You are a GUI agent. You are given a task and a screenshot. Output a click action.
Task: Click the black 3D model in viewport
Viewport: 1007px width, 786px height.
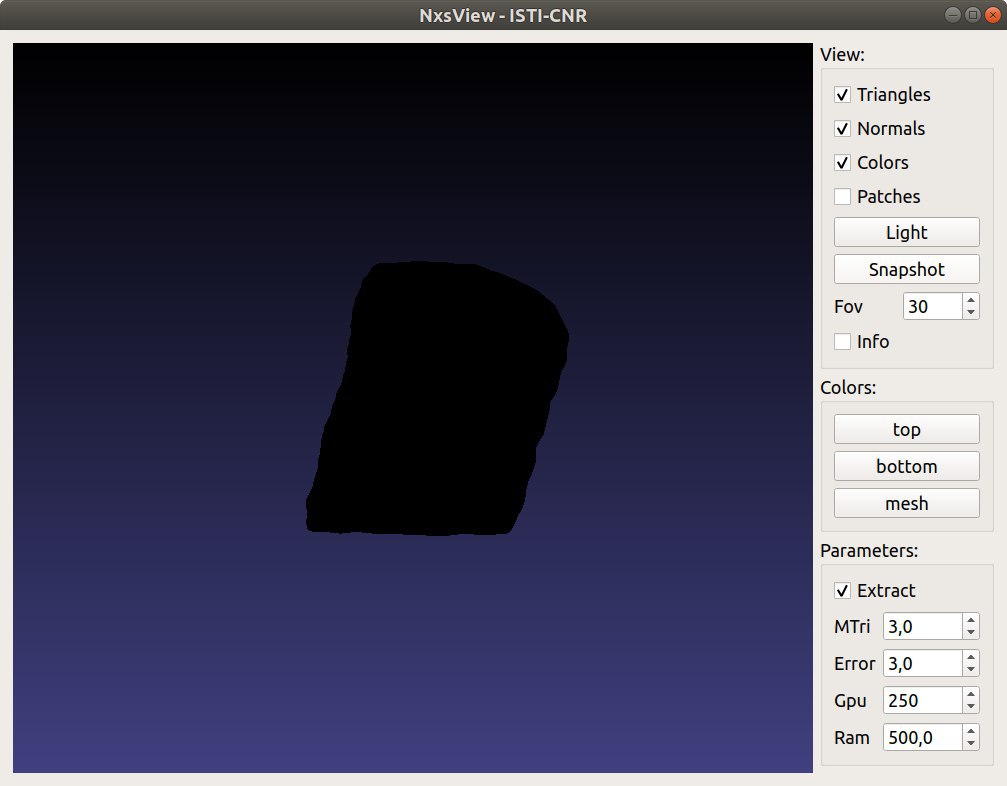tap(437, 398)
